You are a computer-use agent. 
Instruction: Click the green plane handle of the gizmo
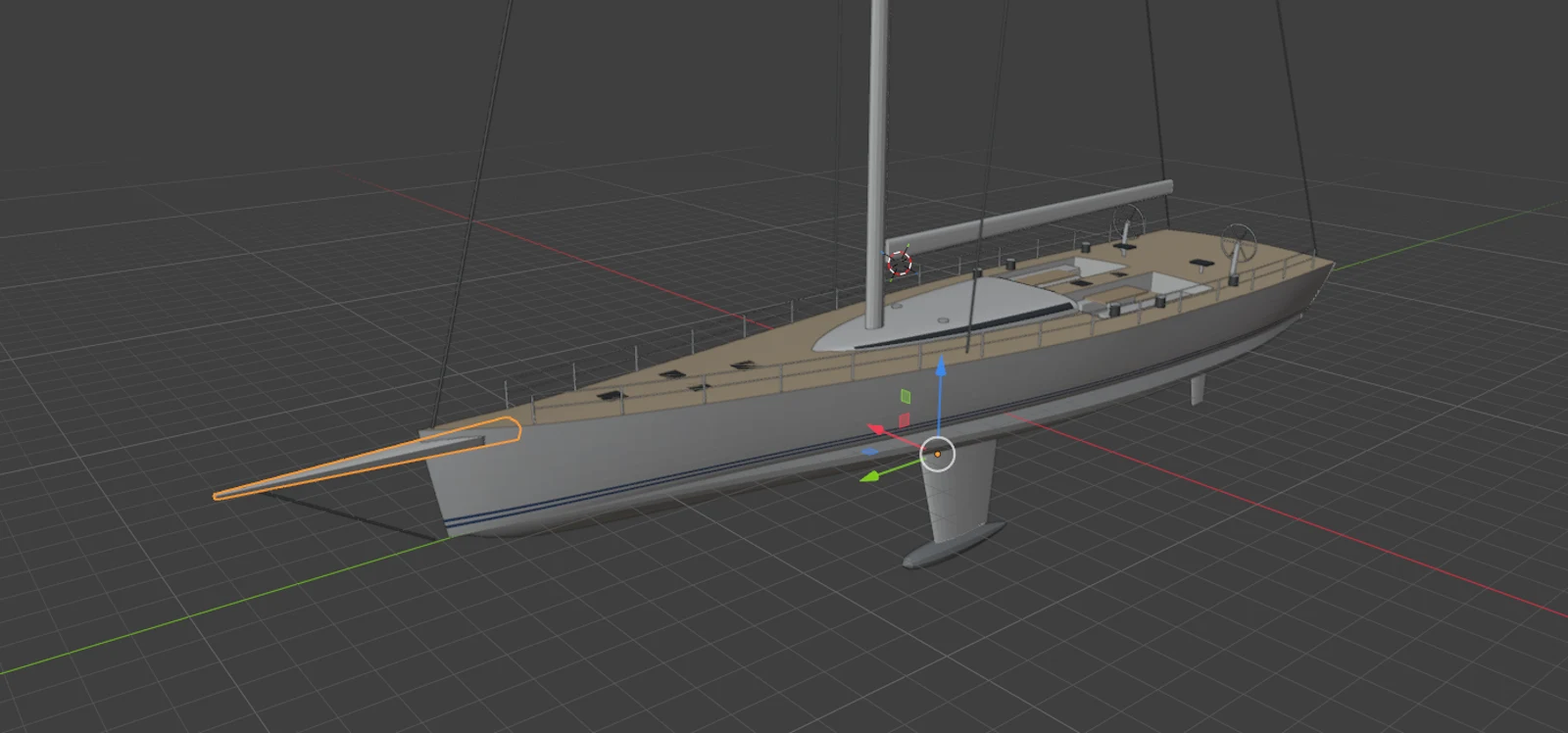pos(906,396)
